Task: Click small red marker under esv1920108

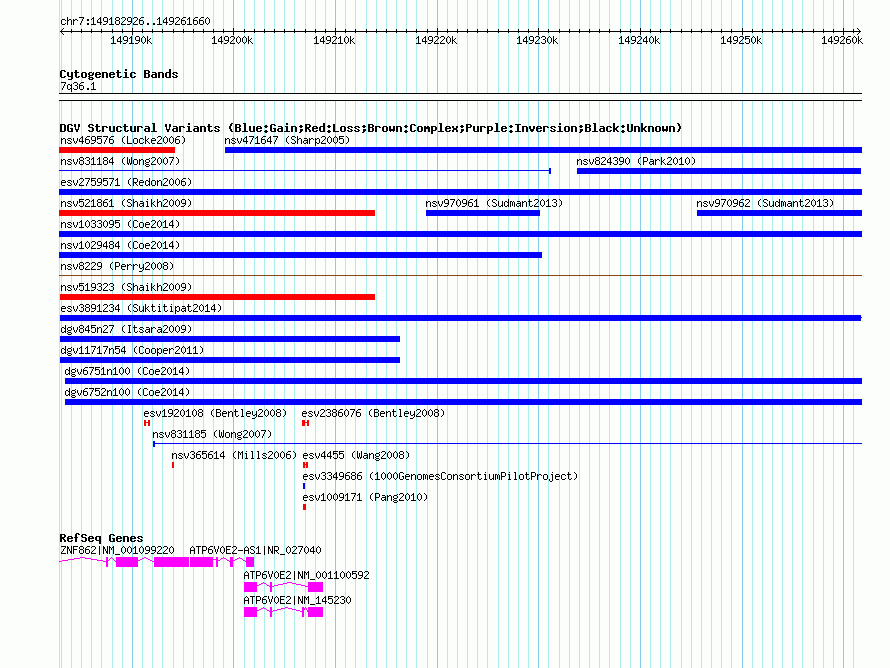Action: coord(147,423)
